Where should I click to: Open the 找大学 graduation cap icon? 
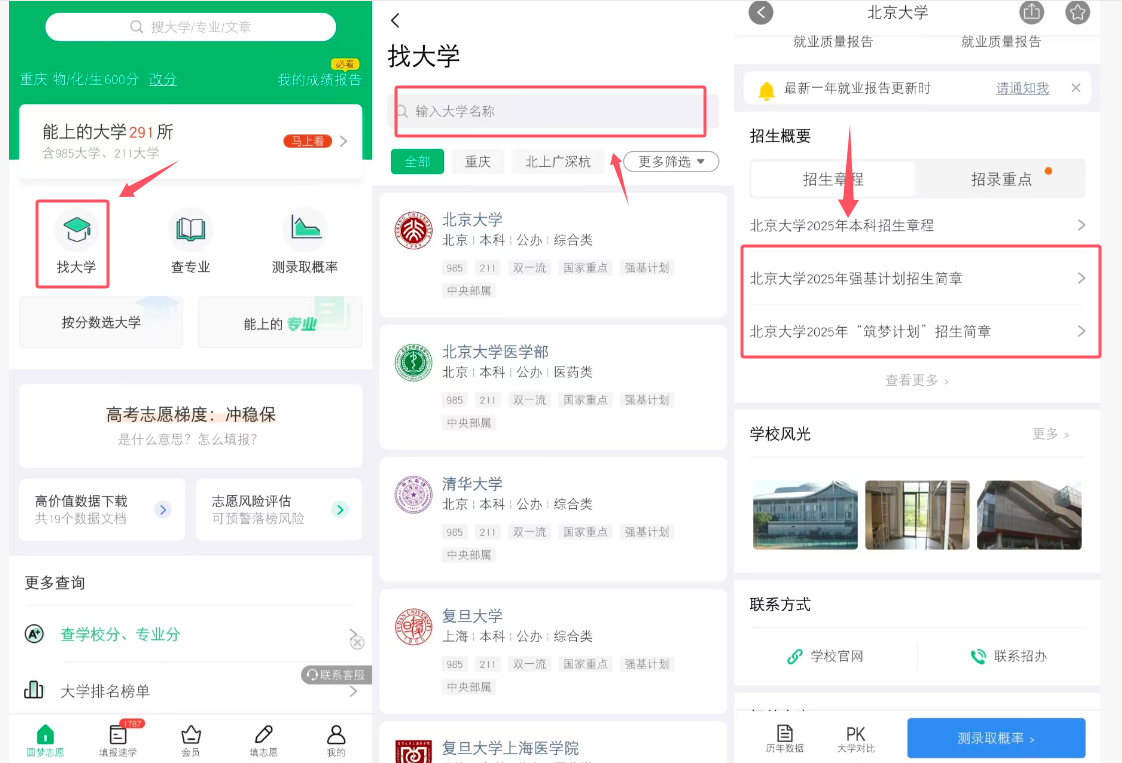tap(76, 232)
